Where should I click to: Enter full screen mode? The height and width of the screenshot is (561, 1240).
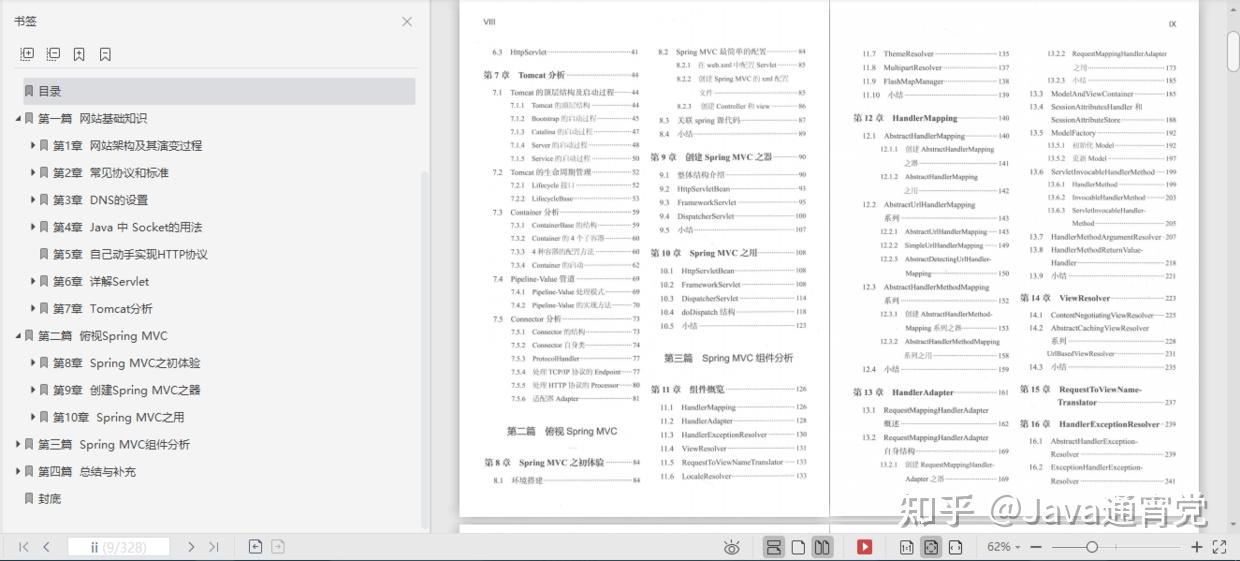(1219, 547)
